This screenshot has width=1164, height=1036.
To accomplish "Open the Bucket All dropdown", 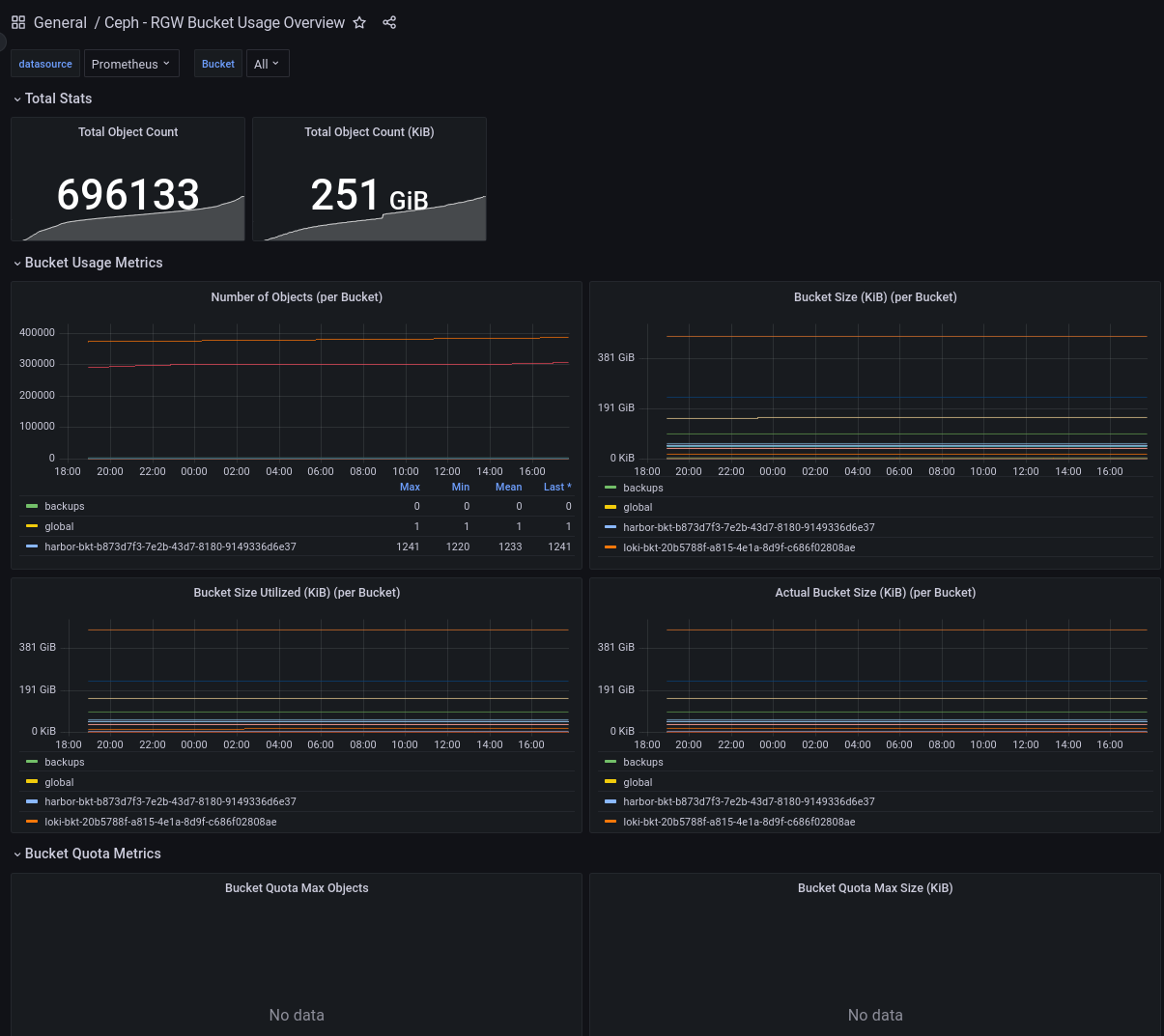I will [x=268, y=64].
